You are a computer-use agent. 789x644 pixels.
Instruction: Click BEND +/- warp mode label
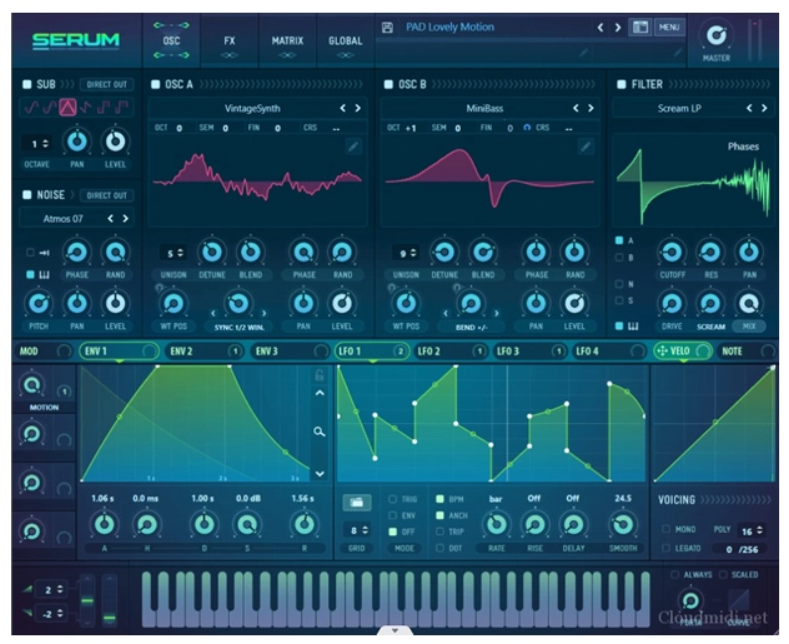pos(471,327)
